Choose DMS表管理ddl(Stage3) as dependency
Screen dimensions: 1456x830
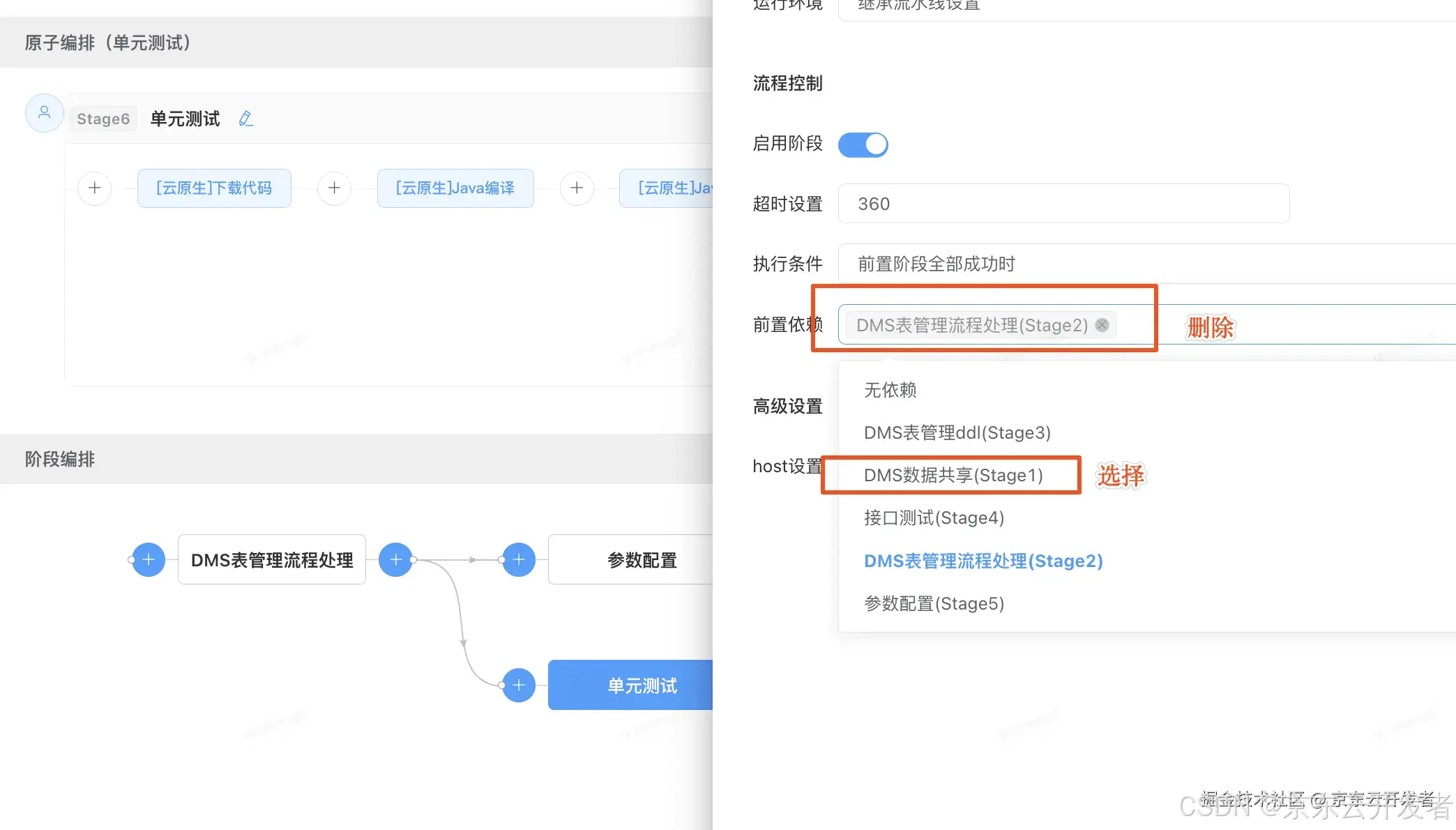[957, 432]
